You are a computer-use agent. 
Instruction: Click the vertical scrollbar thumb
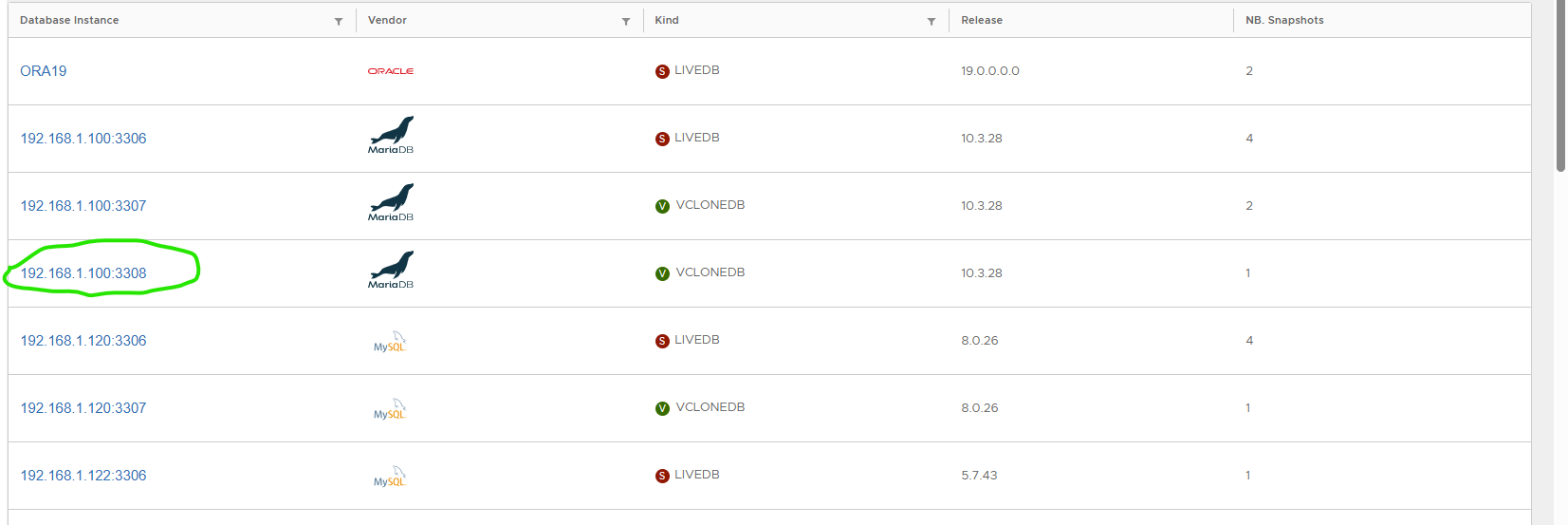point(1560,85)
